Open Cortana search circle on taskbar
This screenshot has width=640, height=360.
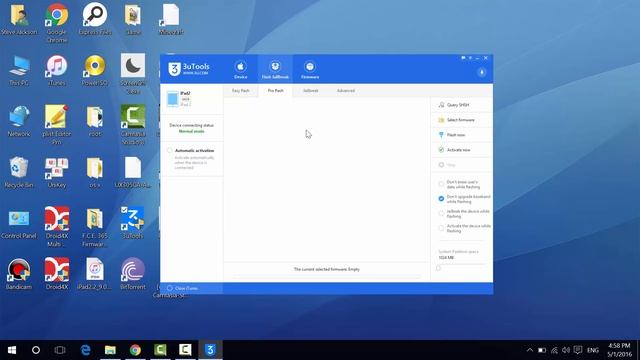[36, 350]
